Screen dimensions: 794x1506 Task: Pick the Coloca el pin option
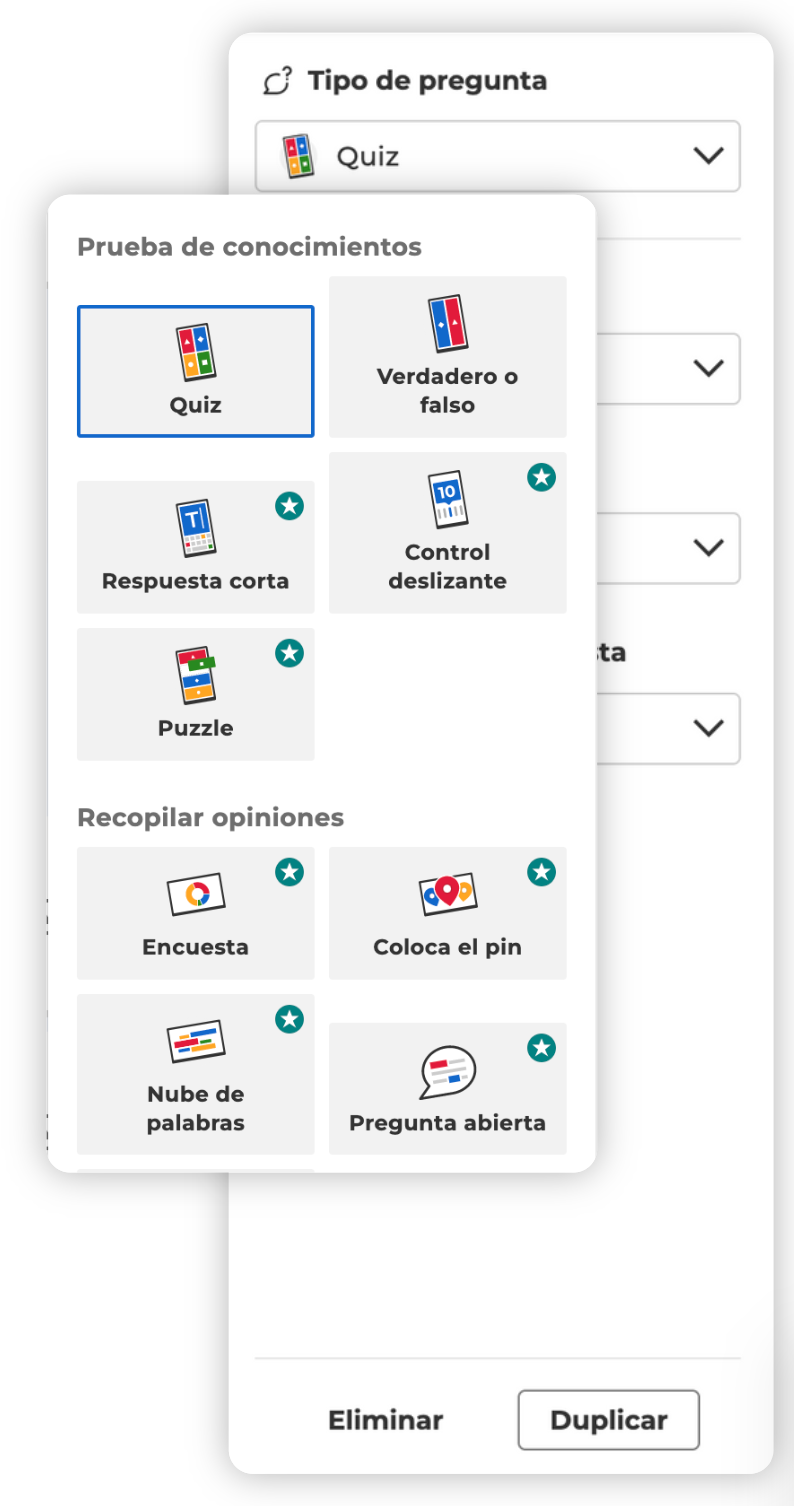448,913
